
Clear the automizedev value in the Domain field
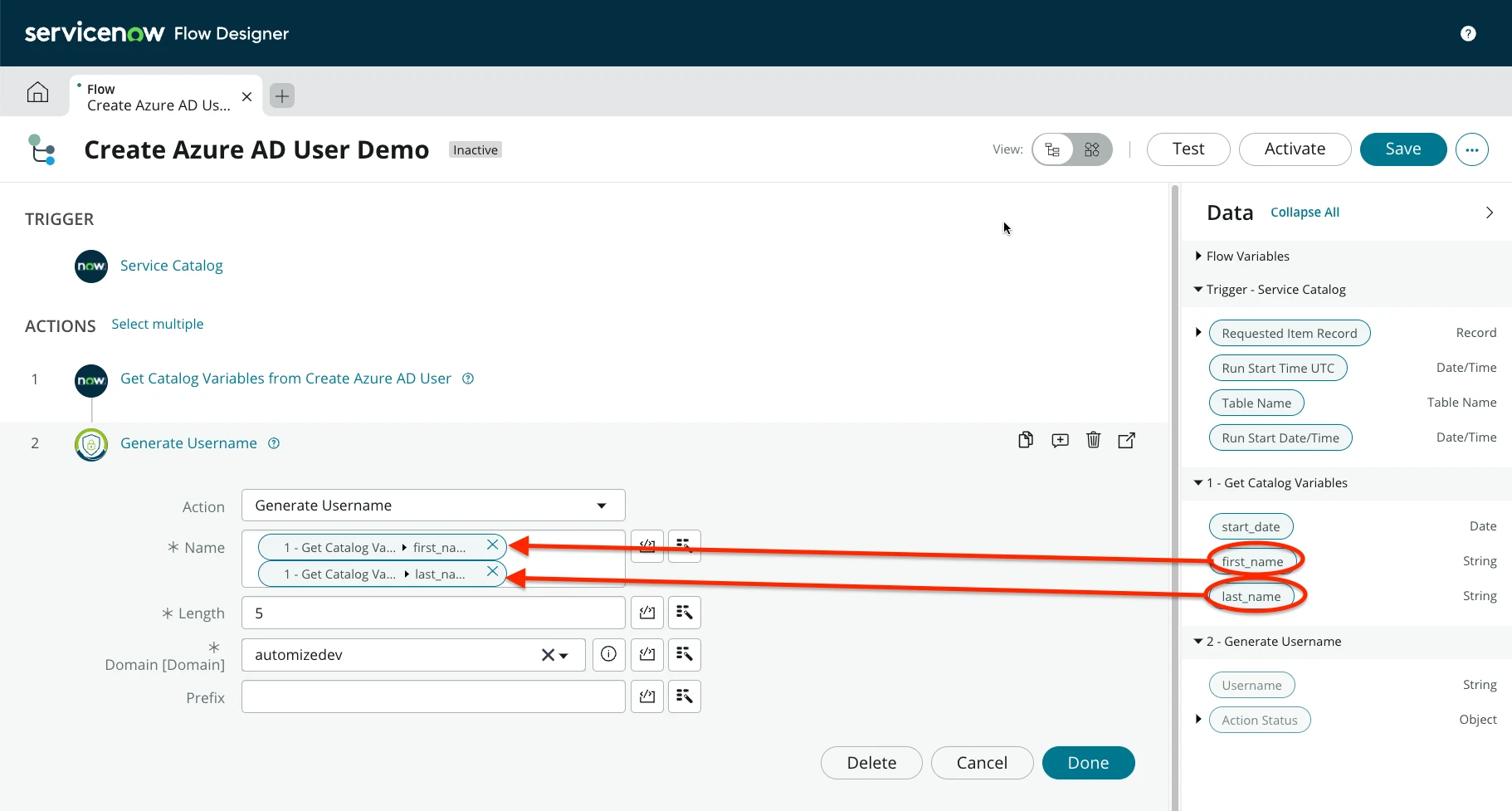547,654
